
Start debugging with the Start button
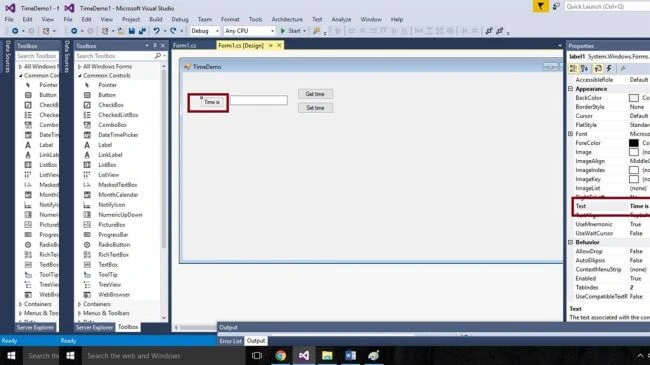pos(291,31)
